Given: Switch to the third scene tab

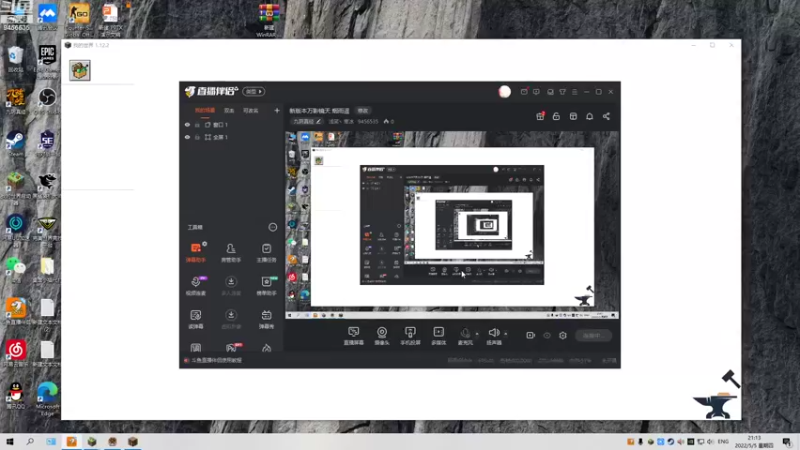Looking at the screenshot, I should pyautogui.click(x=251, y=110).
